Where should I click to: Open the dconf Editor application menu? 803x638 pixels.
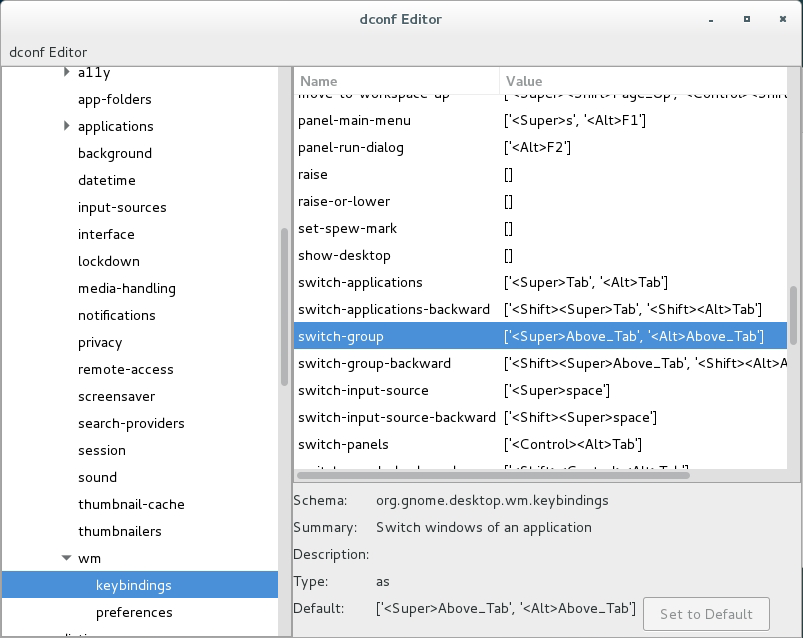[x=48, y=52]
